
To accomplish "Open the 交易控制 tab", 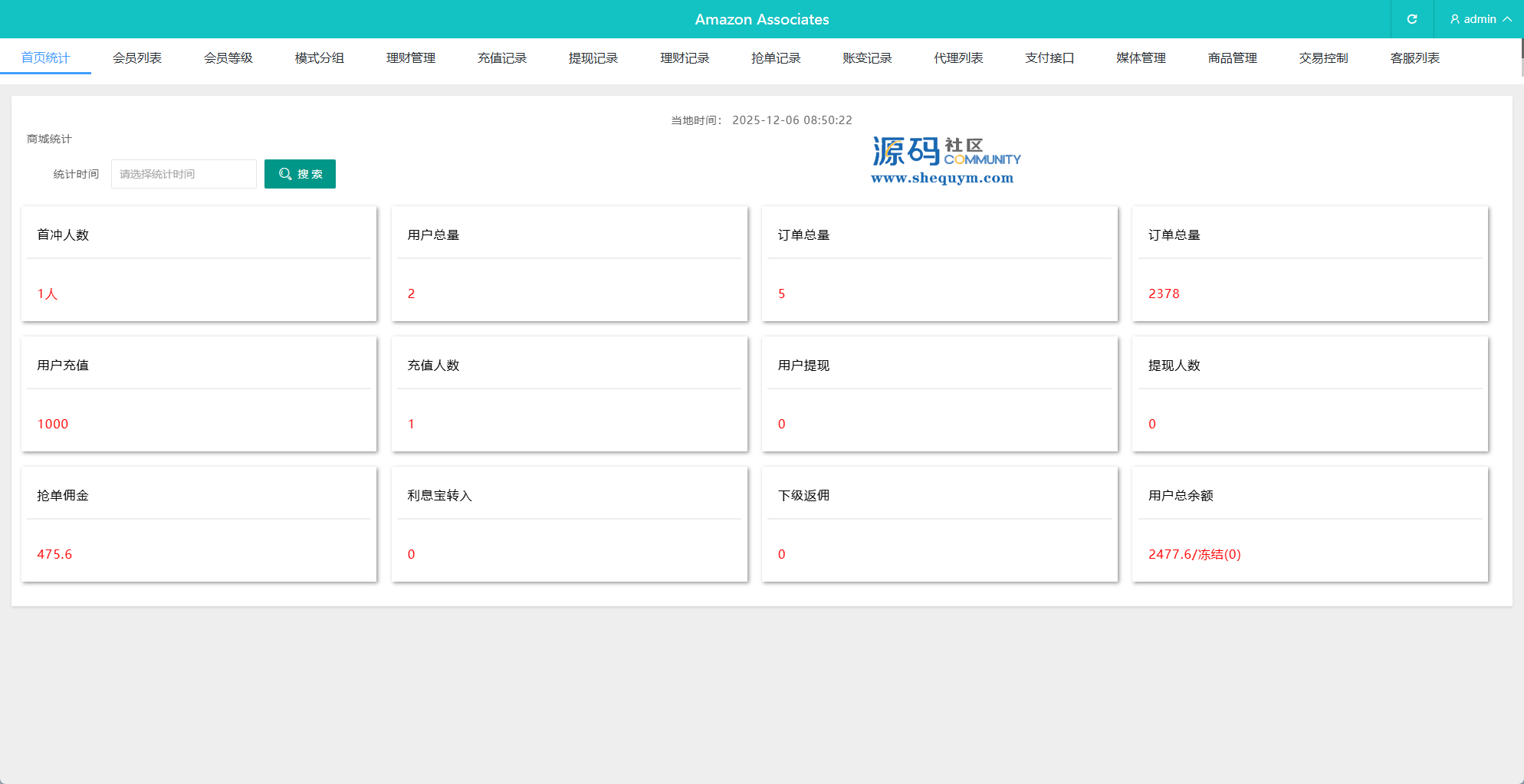I will pos(1323,58).
